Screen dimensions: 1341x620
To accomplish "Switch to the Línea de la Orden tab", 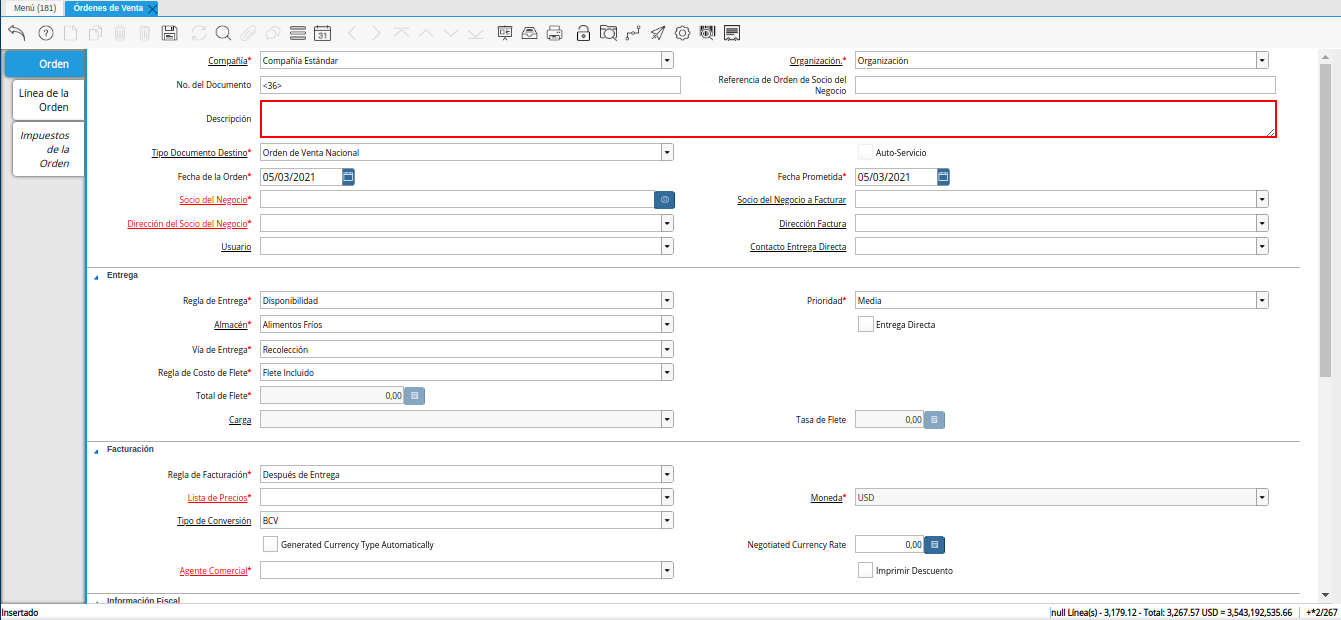I will [48, 100].
